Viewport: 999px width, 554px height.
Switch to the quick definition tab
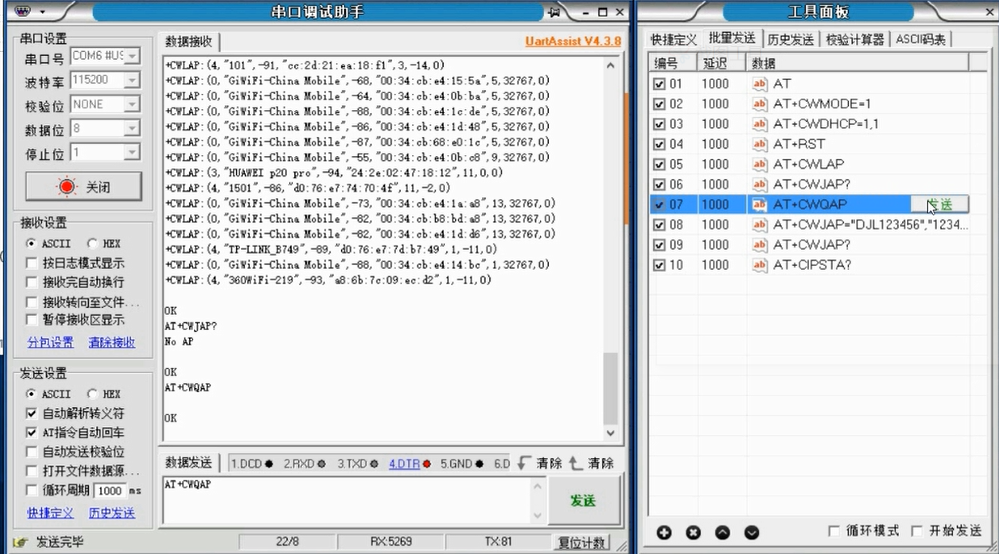click(673, 39)
